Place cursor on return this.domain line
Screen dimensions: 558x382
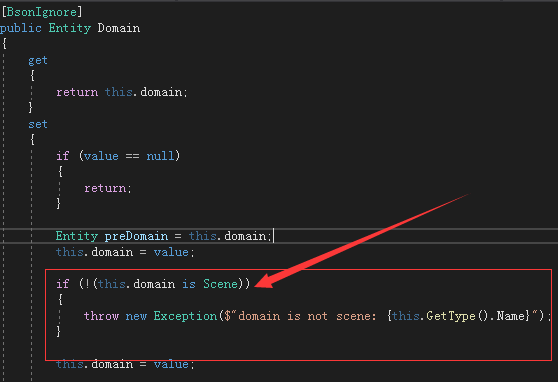[122, 92]
